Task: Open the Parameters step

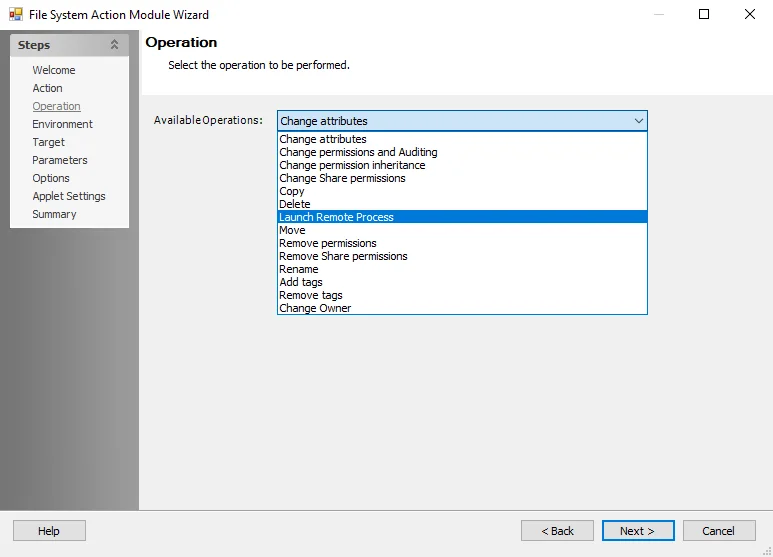Action: click(60, 160)
